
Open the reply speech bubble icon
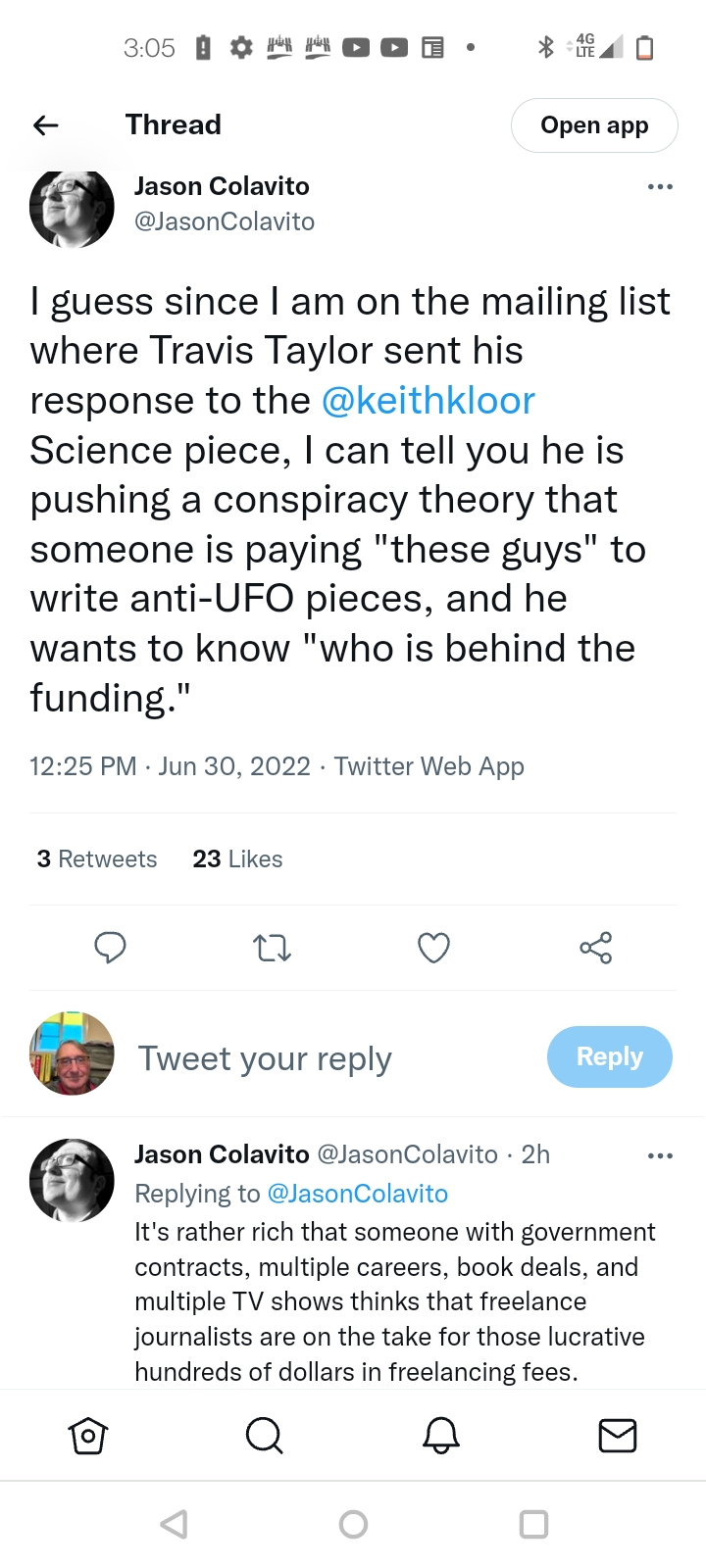[110, 948]
